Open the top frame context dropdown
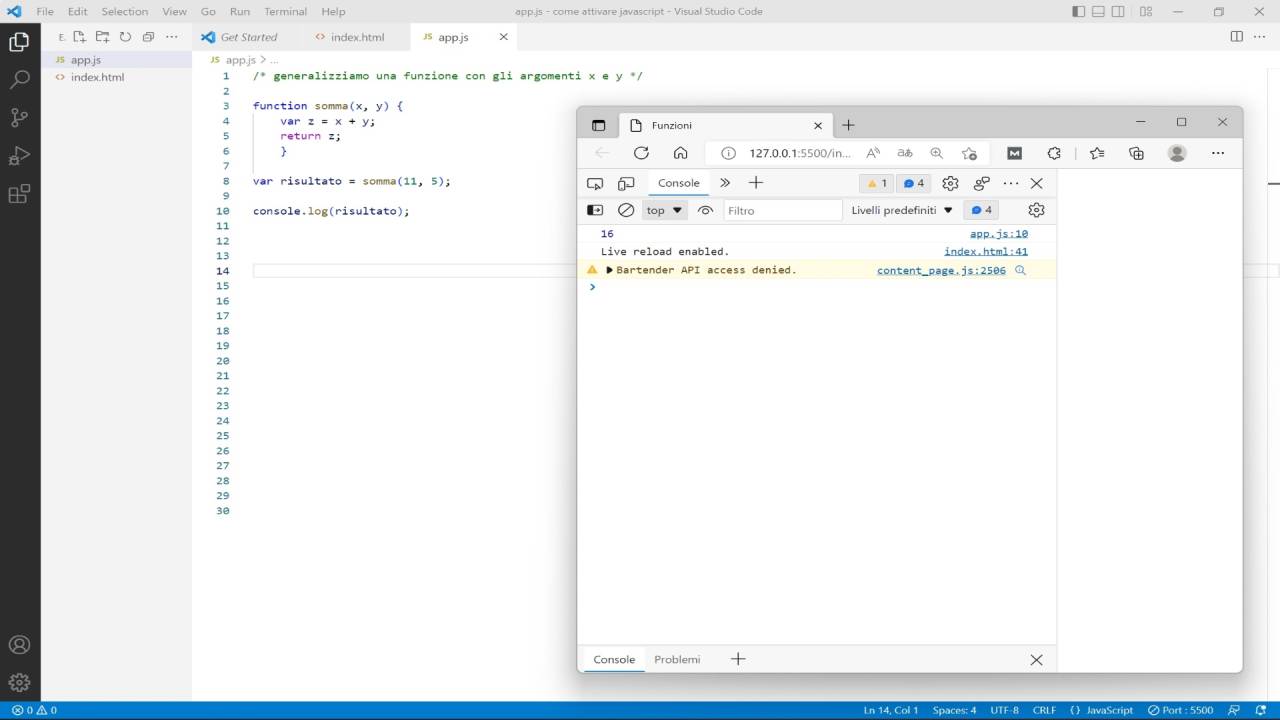This screenshot has height=720, width=1280. 663,210
